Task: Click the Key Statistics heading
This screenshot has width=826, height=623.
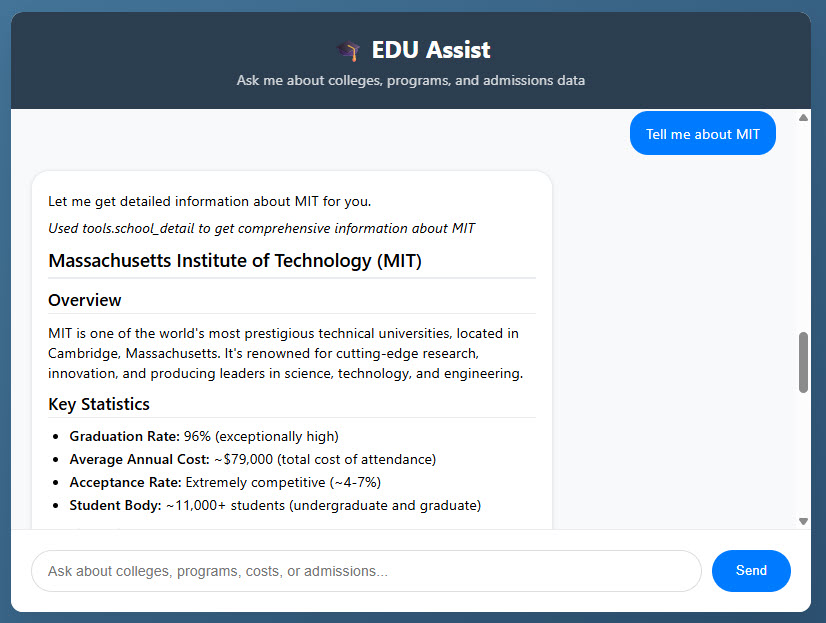Action: pos(99,404)
